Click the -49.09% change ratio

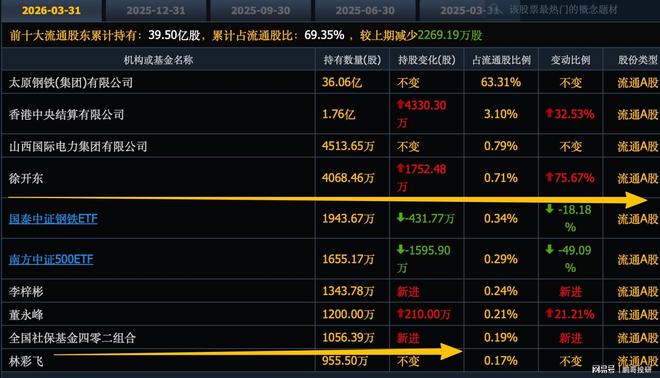pos(569,259)
